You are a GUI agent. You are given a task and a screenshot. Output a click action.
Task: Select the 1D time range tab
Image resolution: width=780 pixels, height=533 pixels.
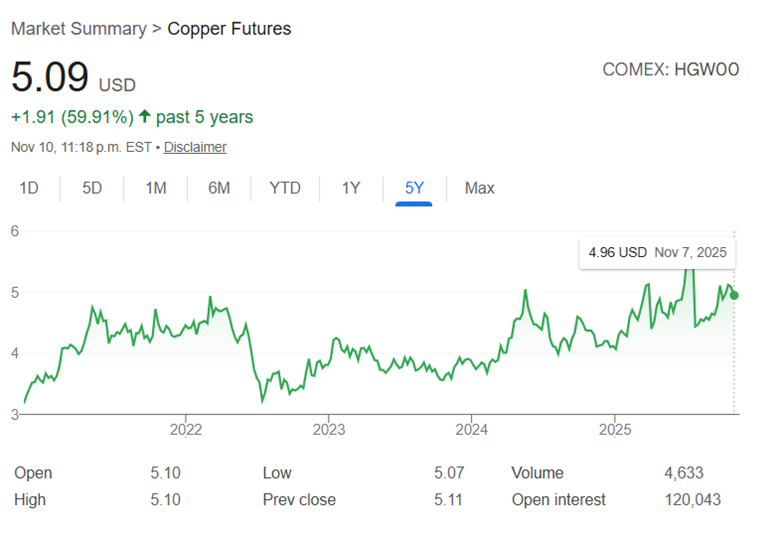29,188
